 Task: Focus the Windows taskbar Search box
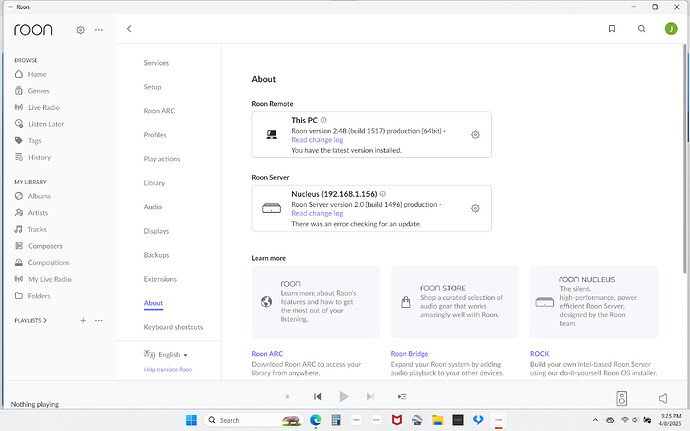point(254,420)
